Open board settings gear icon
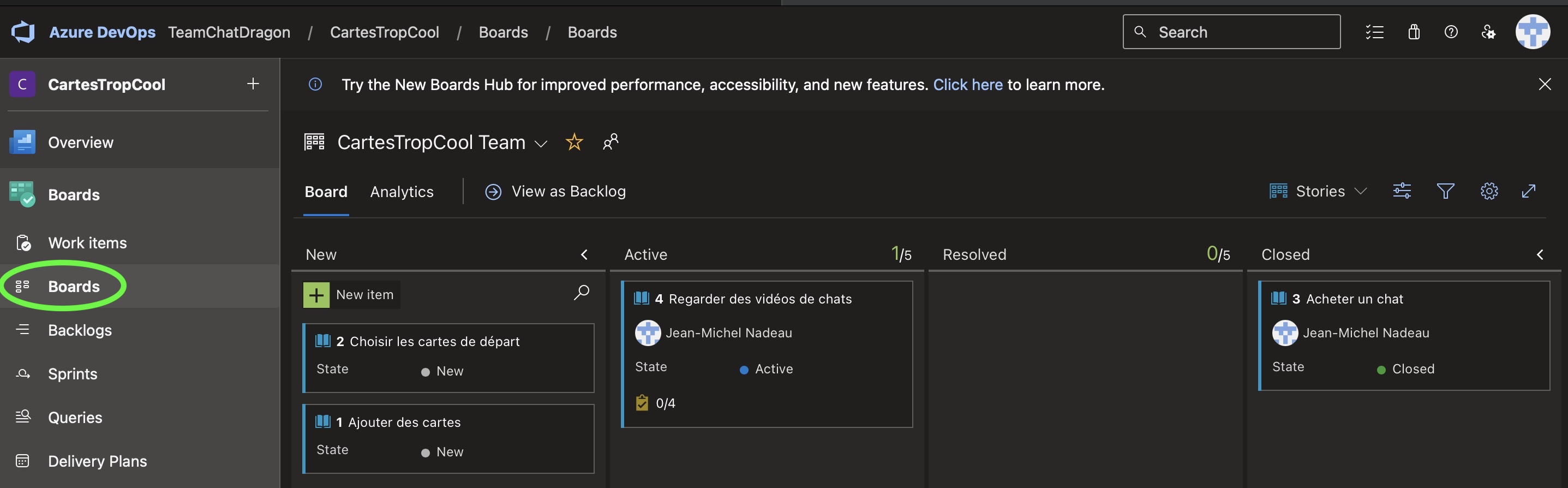Image resolution: width=1568 pixels, height=488 pixels. [1489, 191]
